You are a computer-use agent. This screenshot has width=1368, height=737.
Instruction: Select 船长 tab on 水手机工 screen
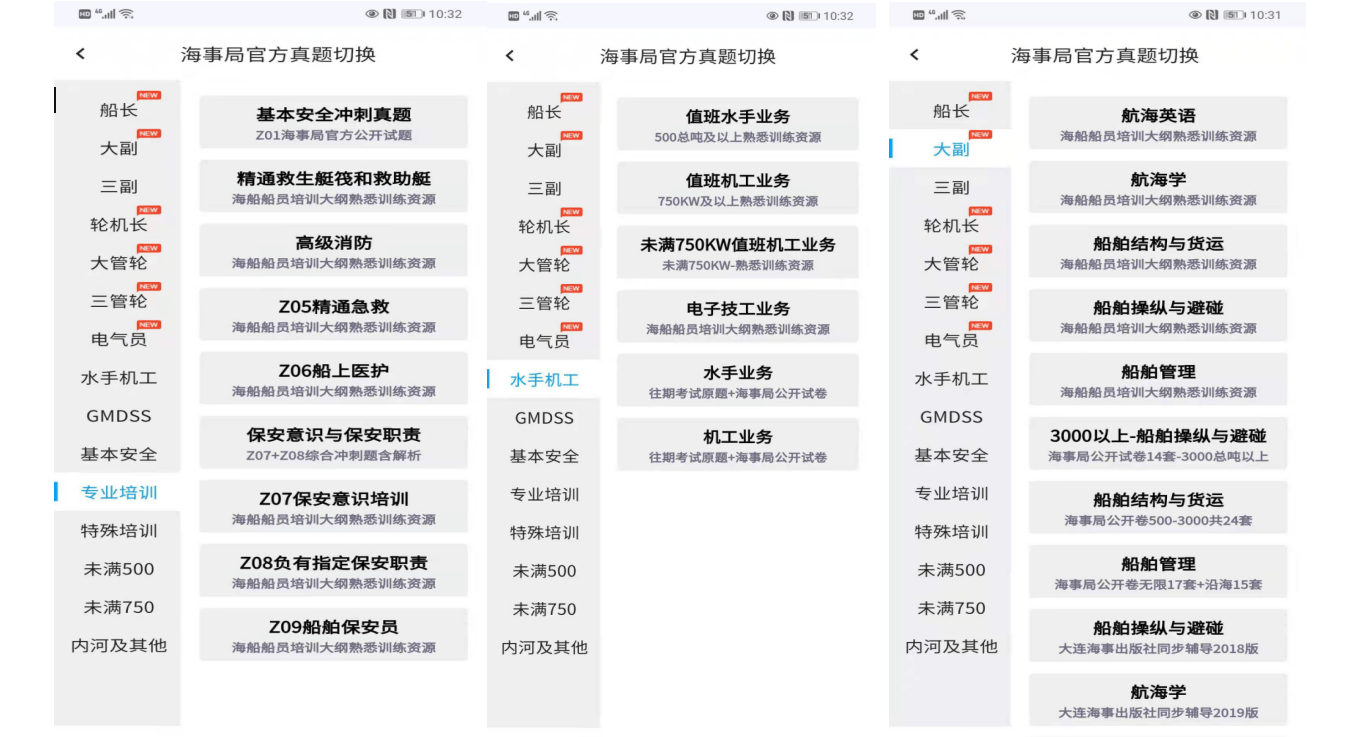click(x=544, y=112)
